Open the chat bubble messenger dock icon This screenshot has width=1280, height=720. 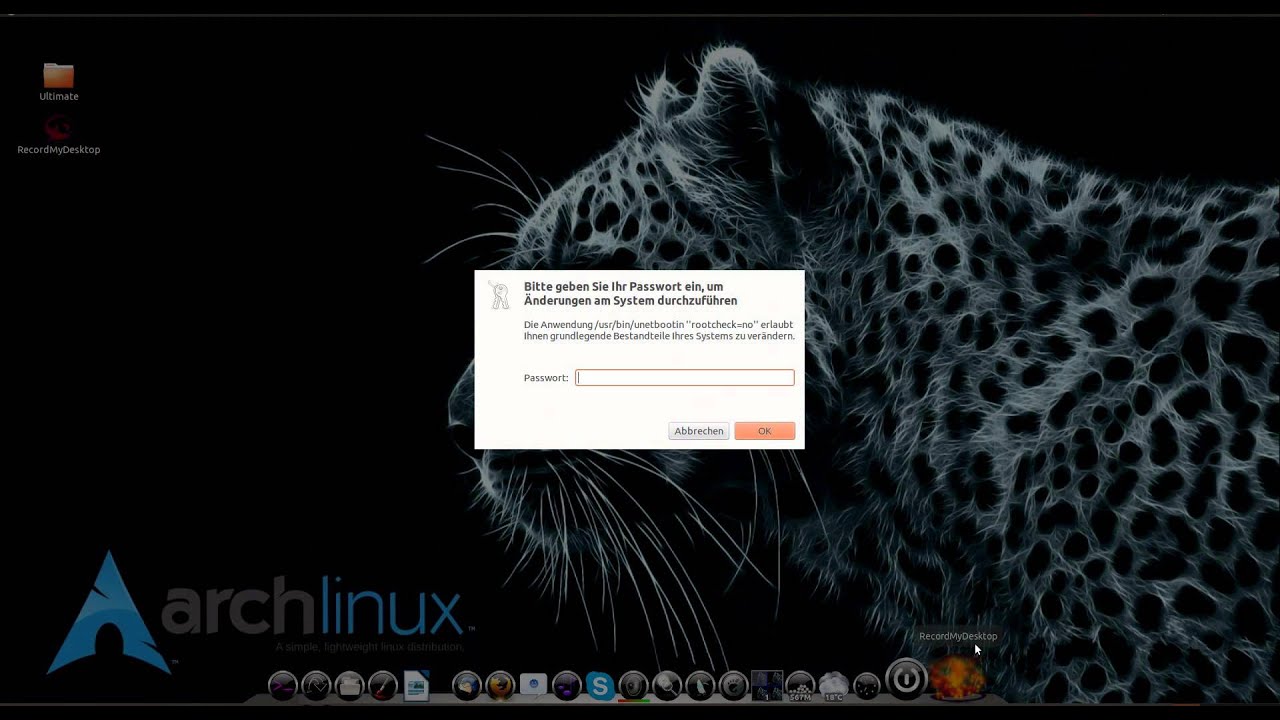tap(533, 684)
